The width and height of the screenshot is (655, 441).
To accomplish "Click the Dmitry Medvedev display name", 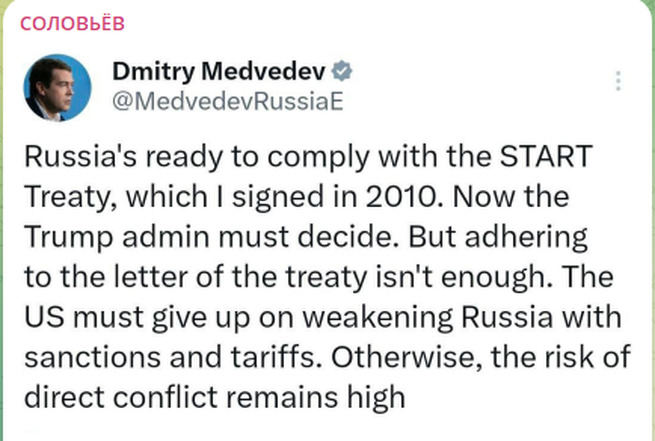I will [x=218, y=71].
